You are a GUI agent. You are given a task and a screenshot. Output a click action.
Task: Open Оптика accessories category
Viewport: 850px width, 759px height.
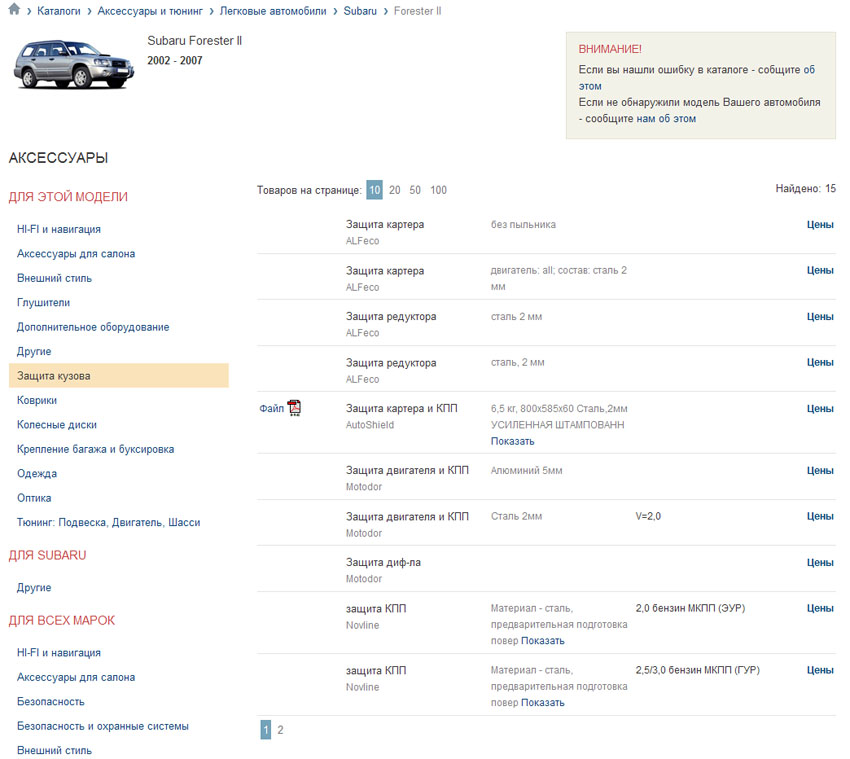34,498
